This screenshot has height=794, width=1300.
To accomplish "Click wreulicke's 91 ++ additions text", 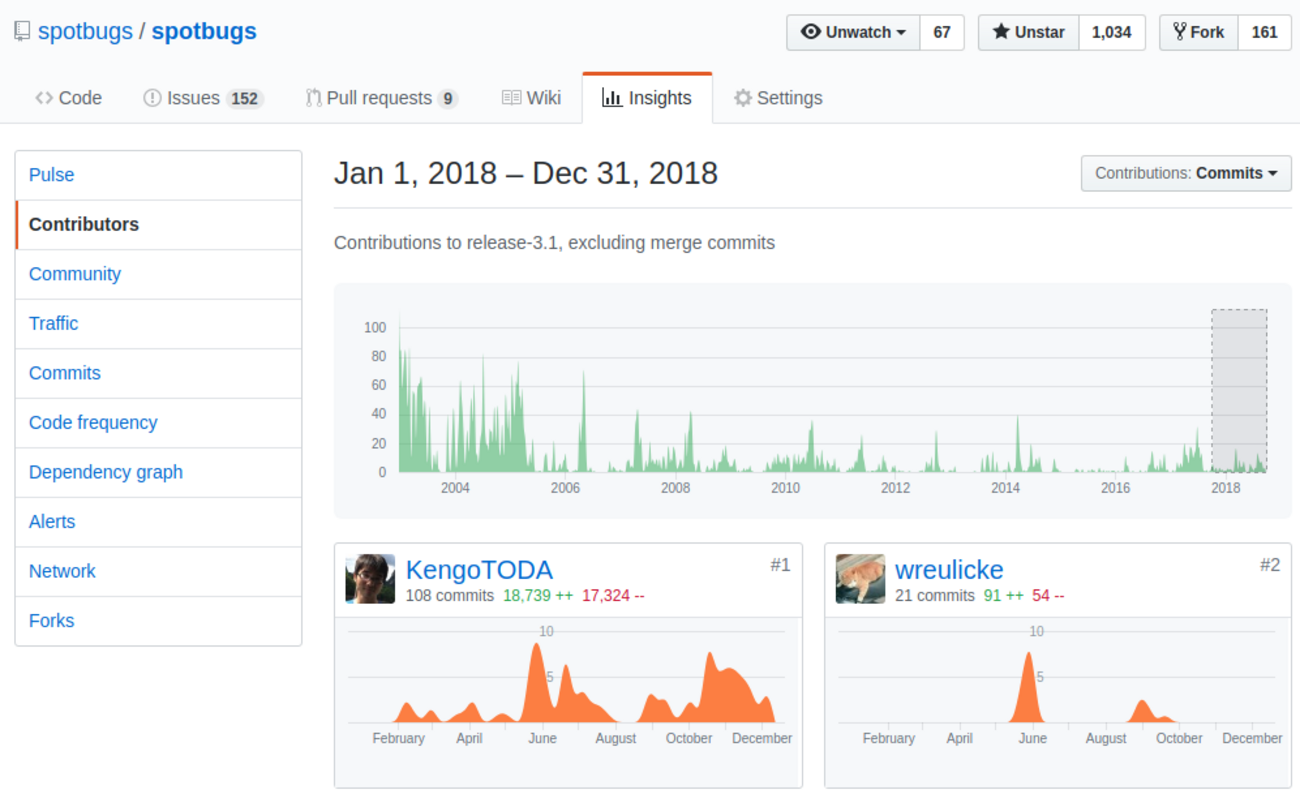I will [x=1003, y=596].
